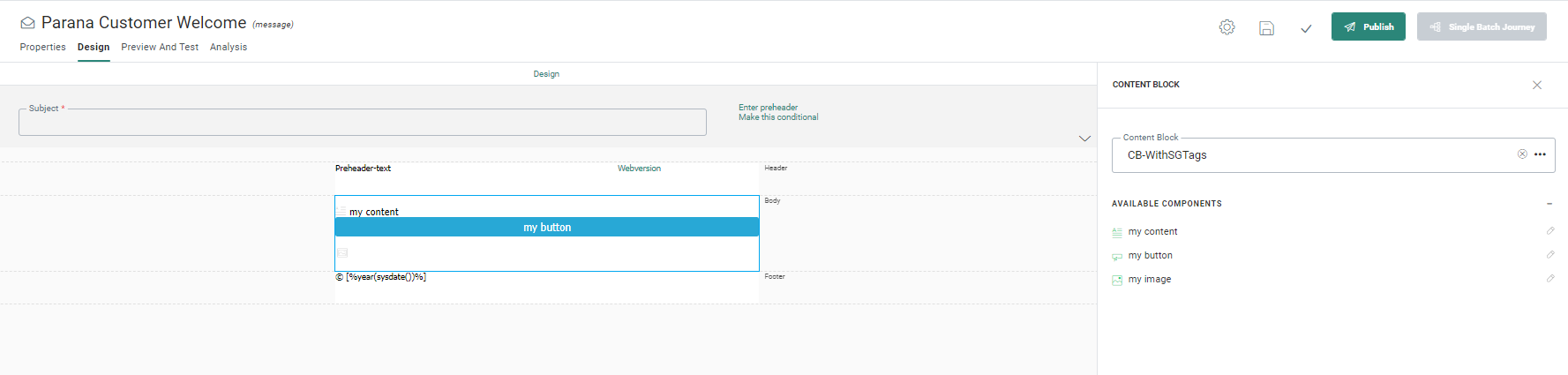Screen dimensions: 1568x375
Task: Go to the Analysis tab
Action: (229, 48)
